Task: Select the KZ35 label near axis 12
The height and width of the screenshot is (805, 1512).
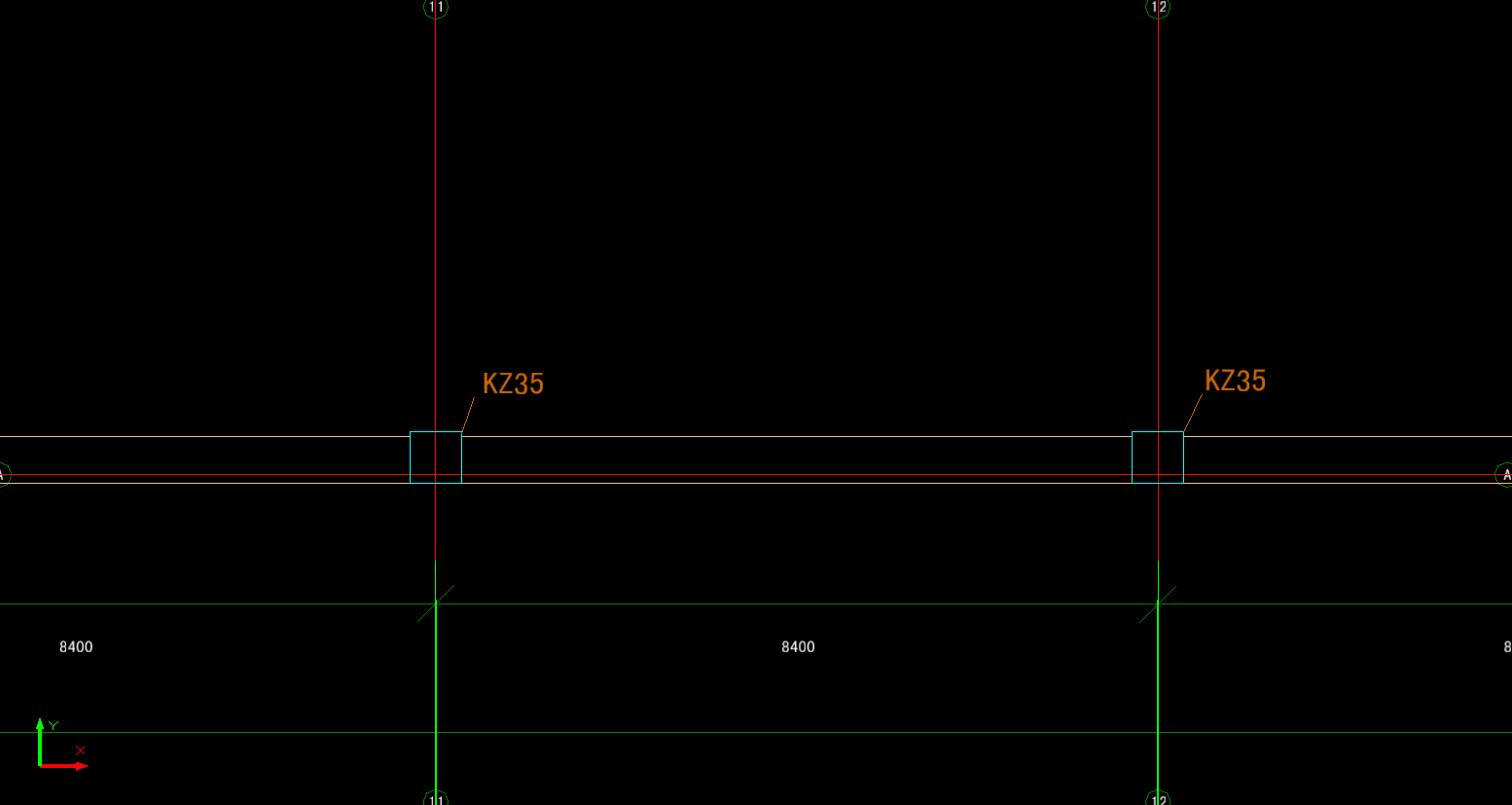Action: click(1235, 381)
